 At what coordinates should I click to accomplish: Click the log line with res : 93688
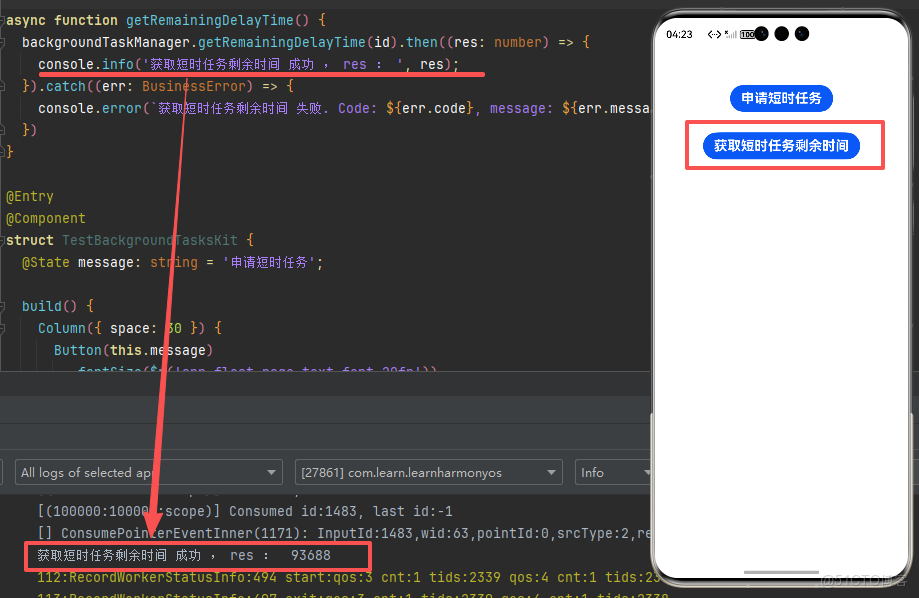184,555
